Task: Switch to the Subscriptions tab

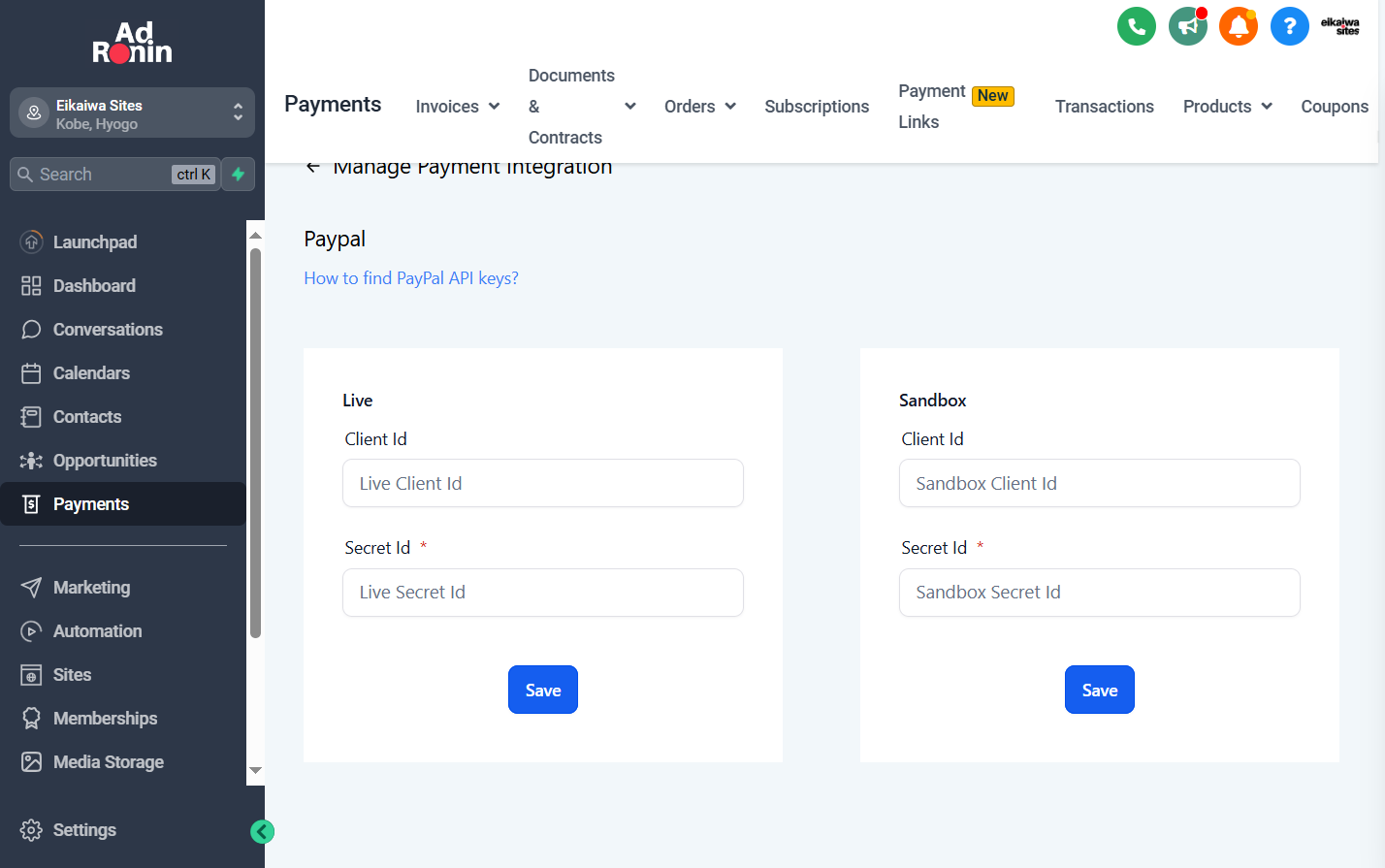Action: pos(817,107)
